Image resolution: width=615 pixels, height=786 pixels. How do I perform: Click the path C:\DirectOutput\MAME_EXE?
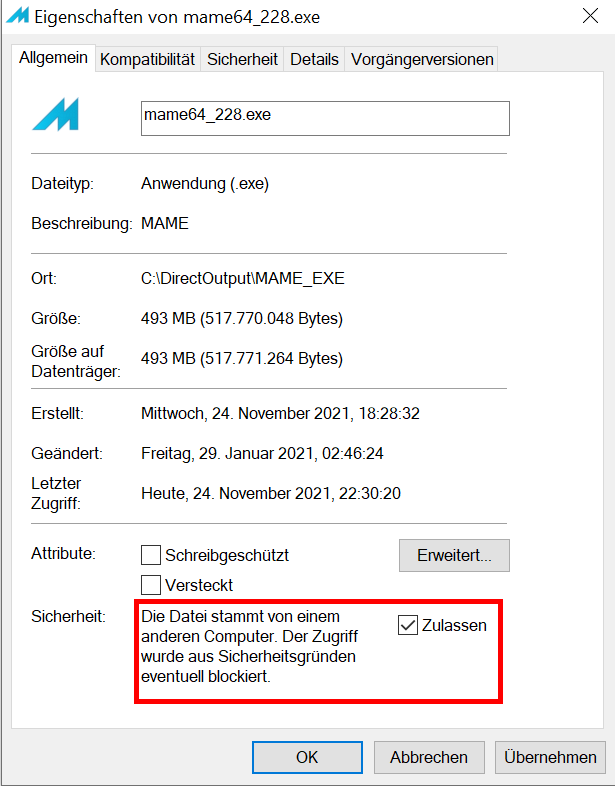tap(243, 278)
